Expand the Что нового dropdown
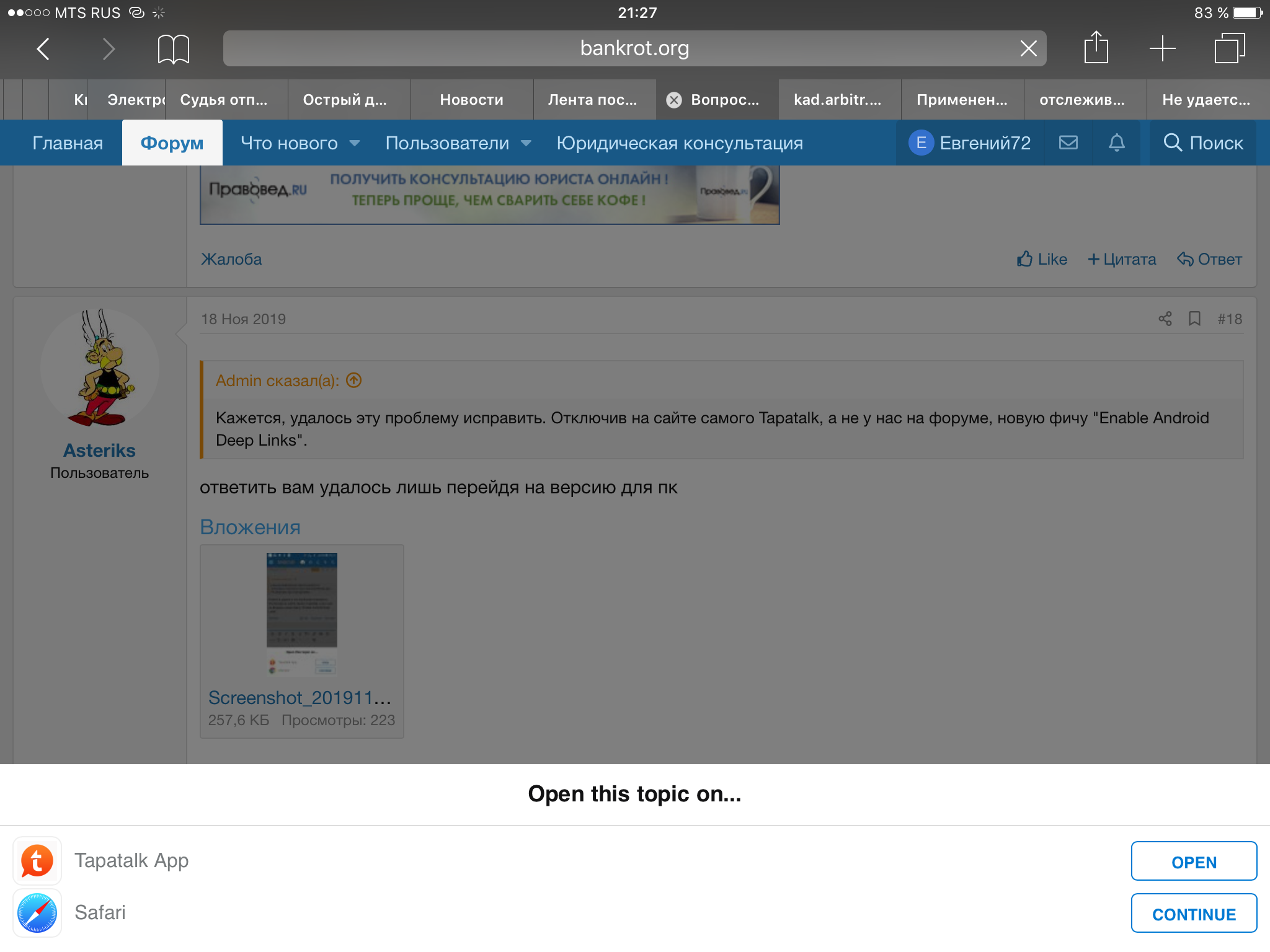The image size is (1270, 952). [x=355, y=143]
